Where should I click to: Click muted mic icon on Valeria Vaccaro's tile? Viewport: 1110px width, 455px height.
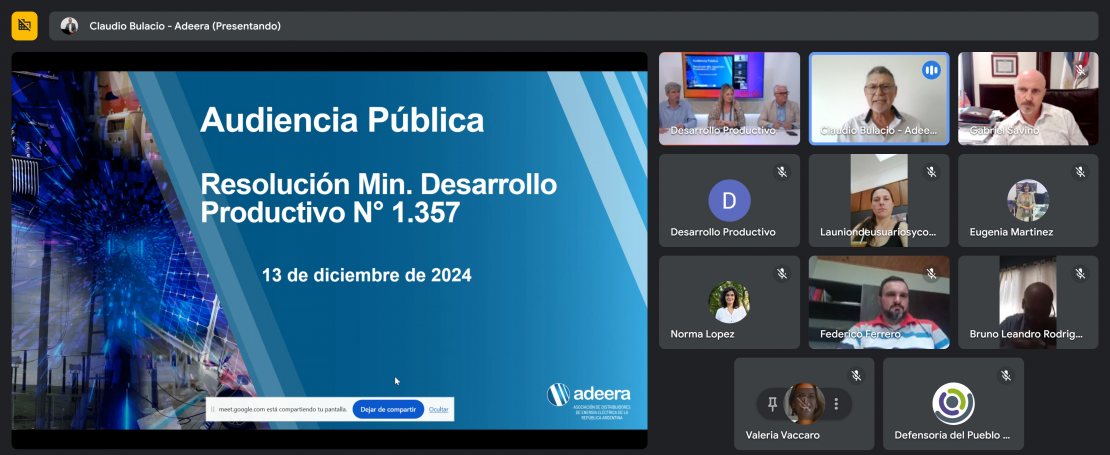point(856,376)
